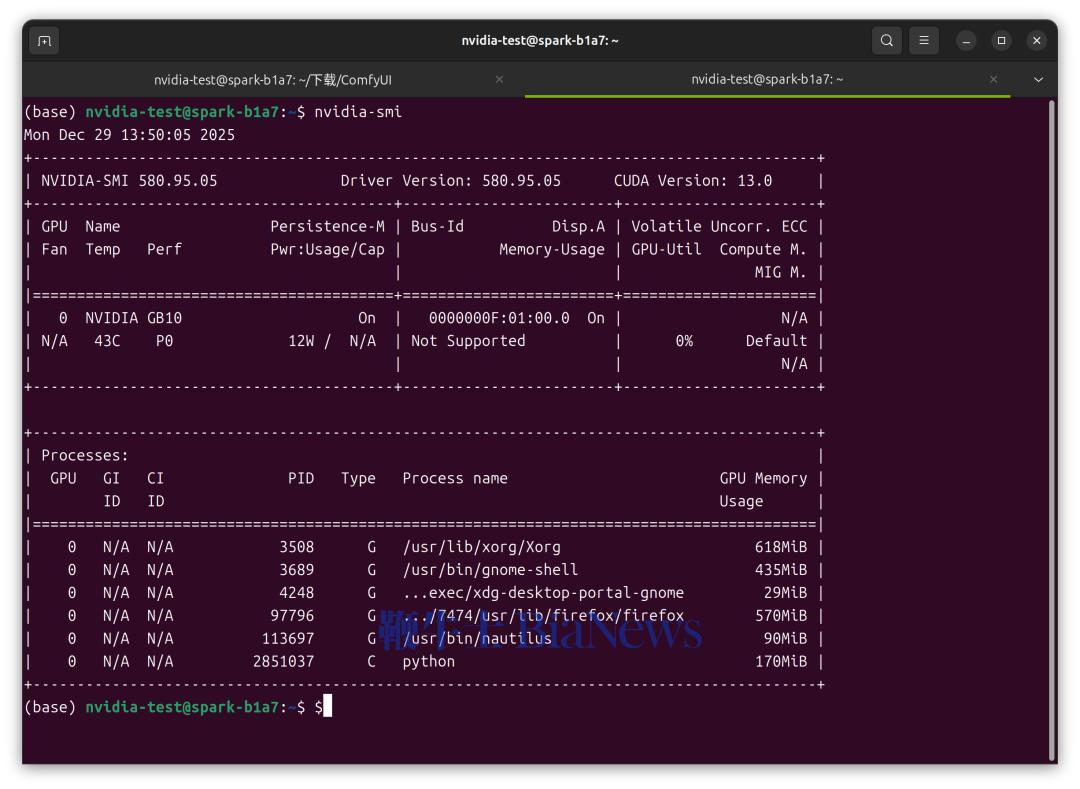This screenshot has width=1080, height=789.
Task: Click the /usr/lib/xorg/Xorg process entry
Action: point(481,547)
